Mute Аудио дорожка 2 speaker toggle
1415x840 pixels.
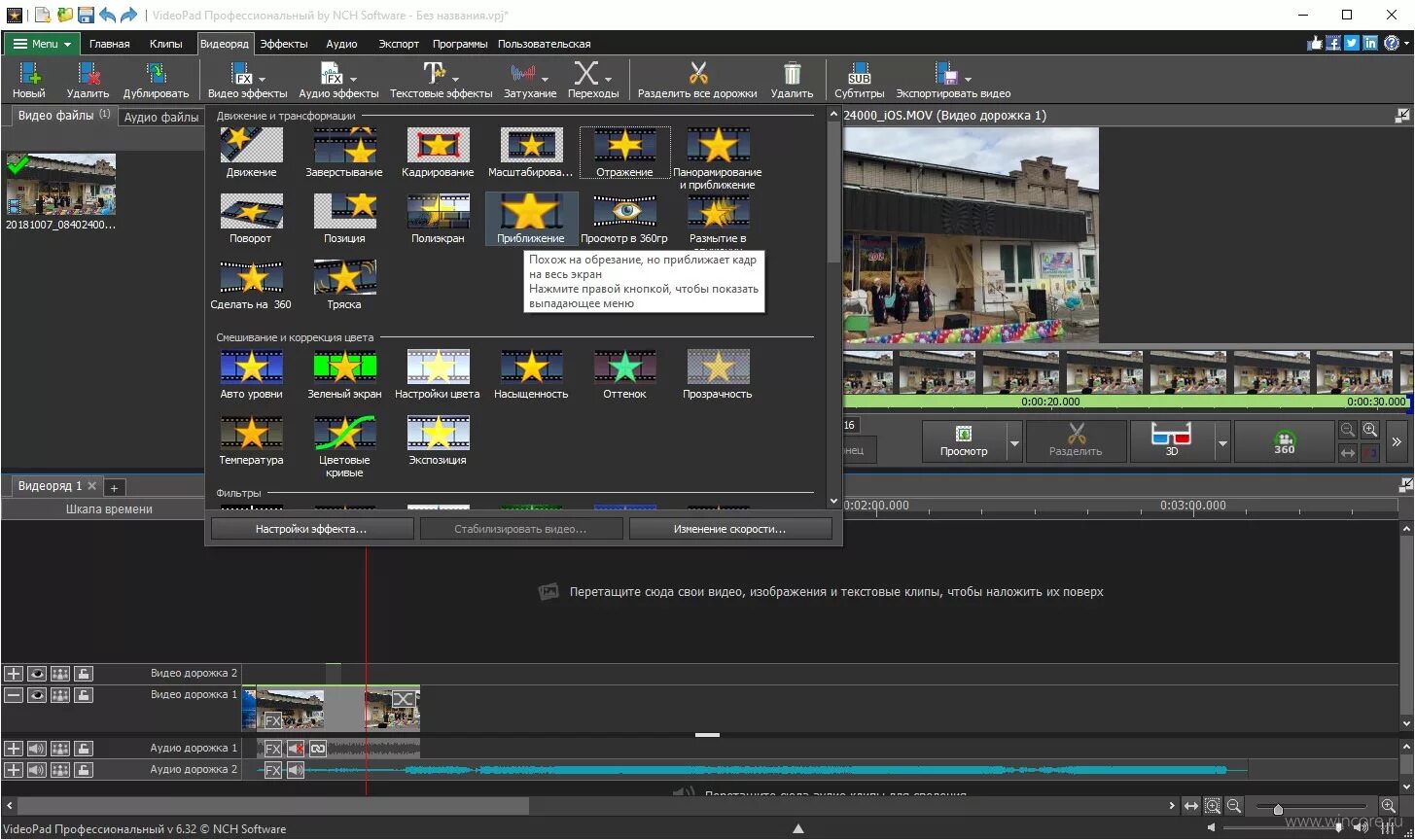[x=37, y=770]
